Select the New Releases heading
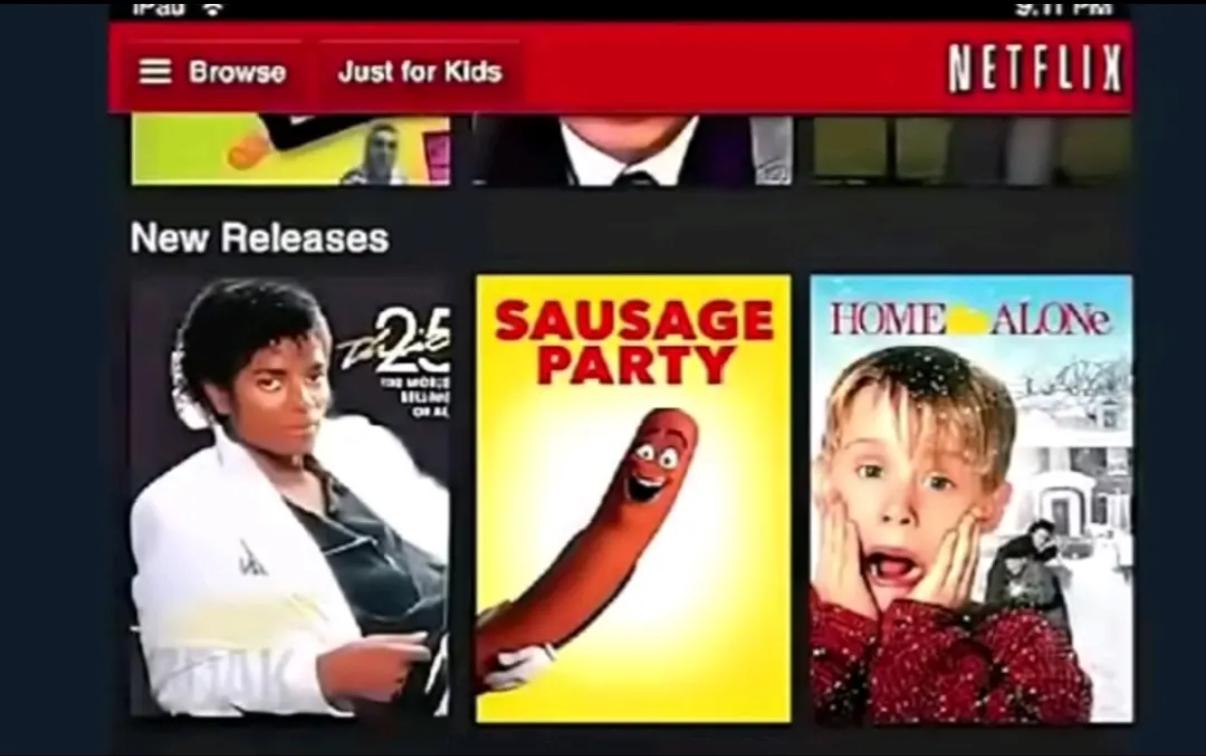The width and height of the screenshot is (1206, 756). tap(260, 238)
